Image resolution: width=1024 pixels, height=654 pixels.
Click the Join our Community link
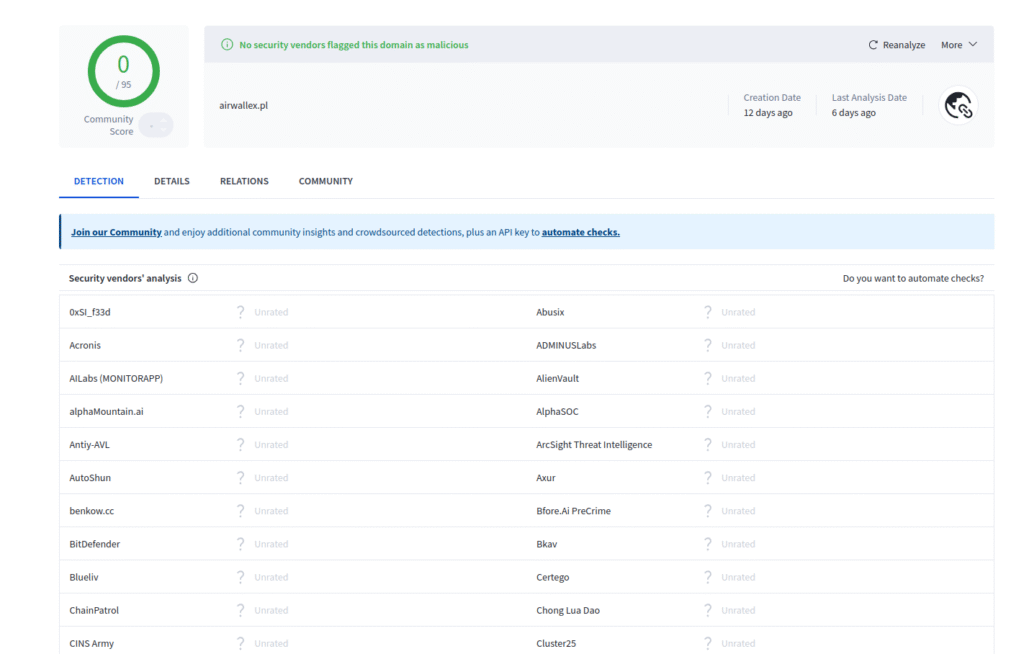(116, 231)
